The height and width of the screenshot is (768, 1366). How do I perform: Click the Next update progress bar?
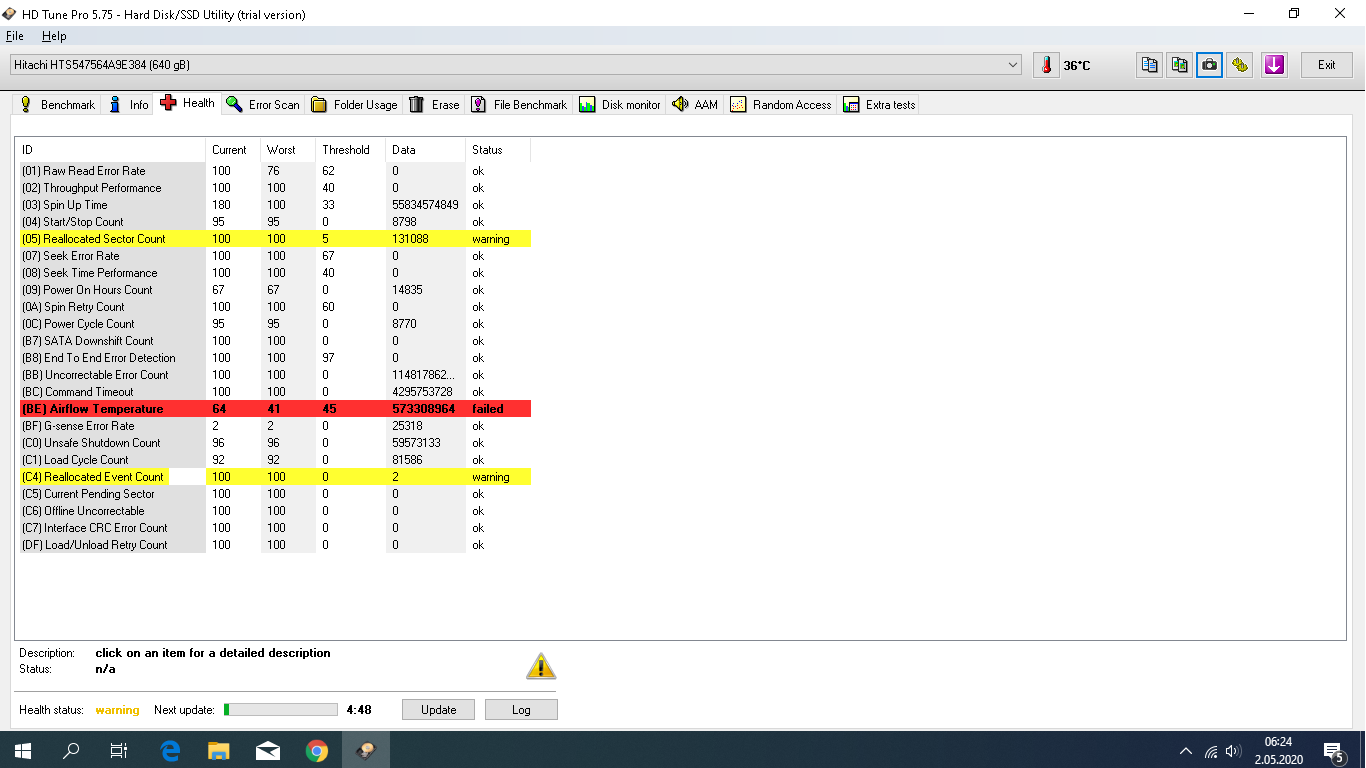point(281,709)
